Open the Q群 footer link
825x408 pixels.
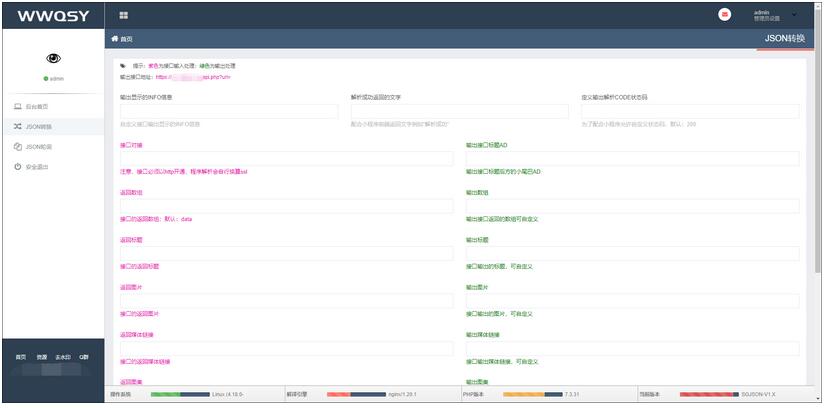84,357
